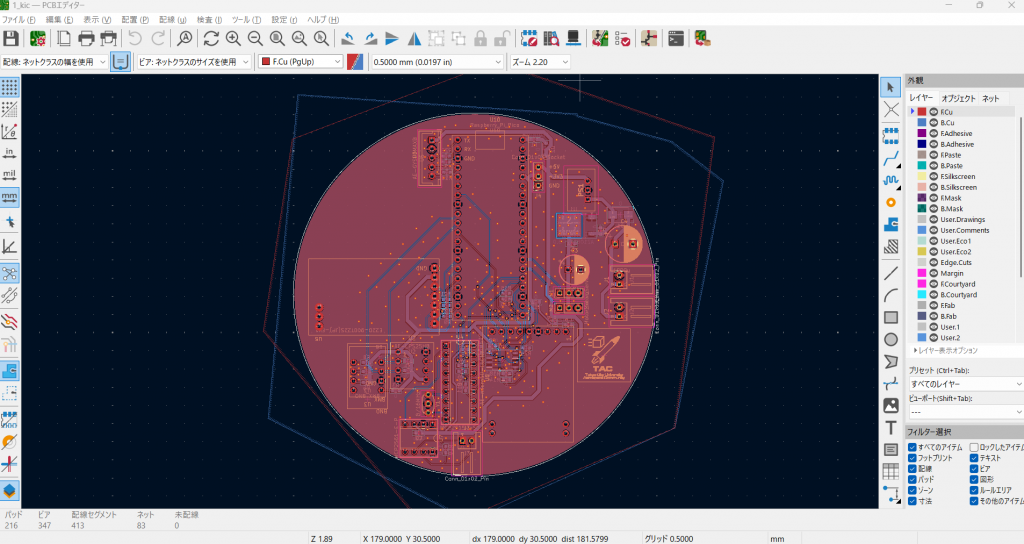Viewport: 1024px width, 544px height.
Task: Select the Draw line tool
Action: 890,273
